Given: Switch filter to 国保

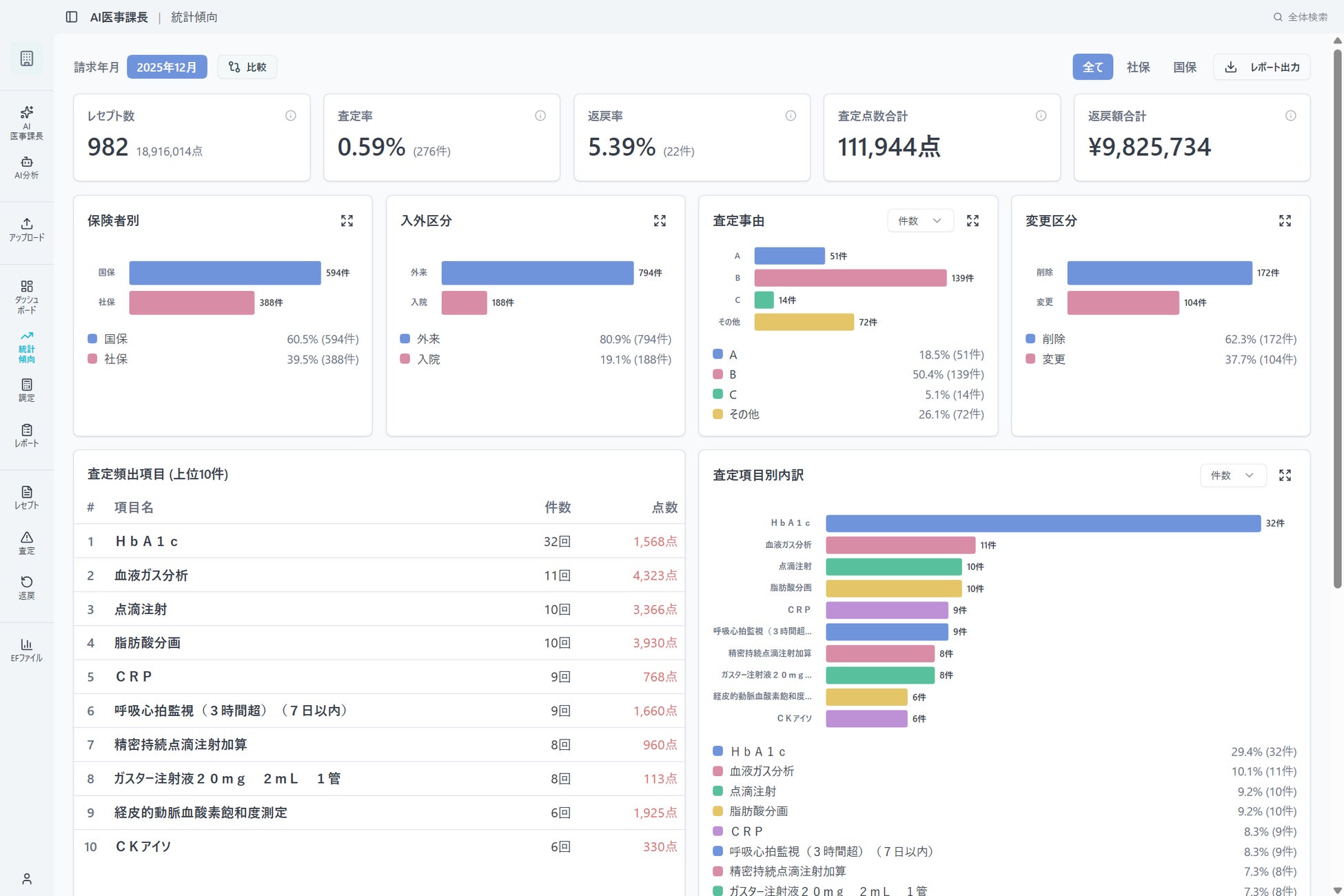Looking at the screenshot, I should point(1184,67).
